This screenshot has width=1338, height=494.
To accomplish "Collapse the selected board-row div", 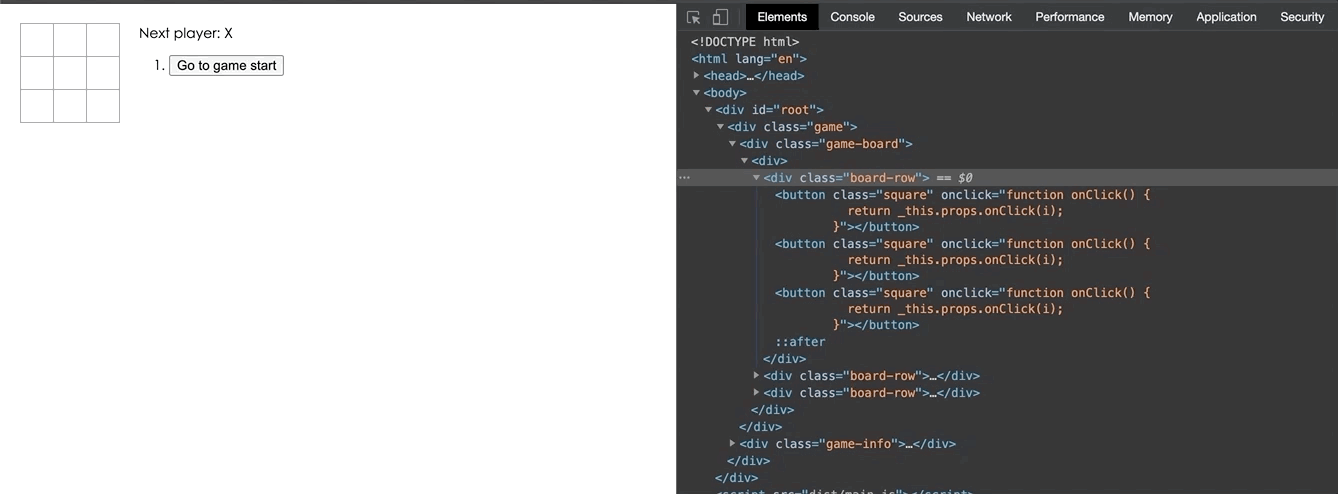I will [757, 177].
